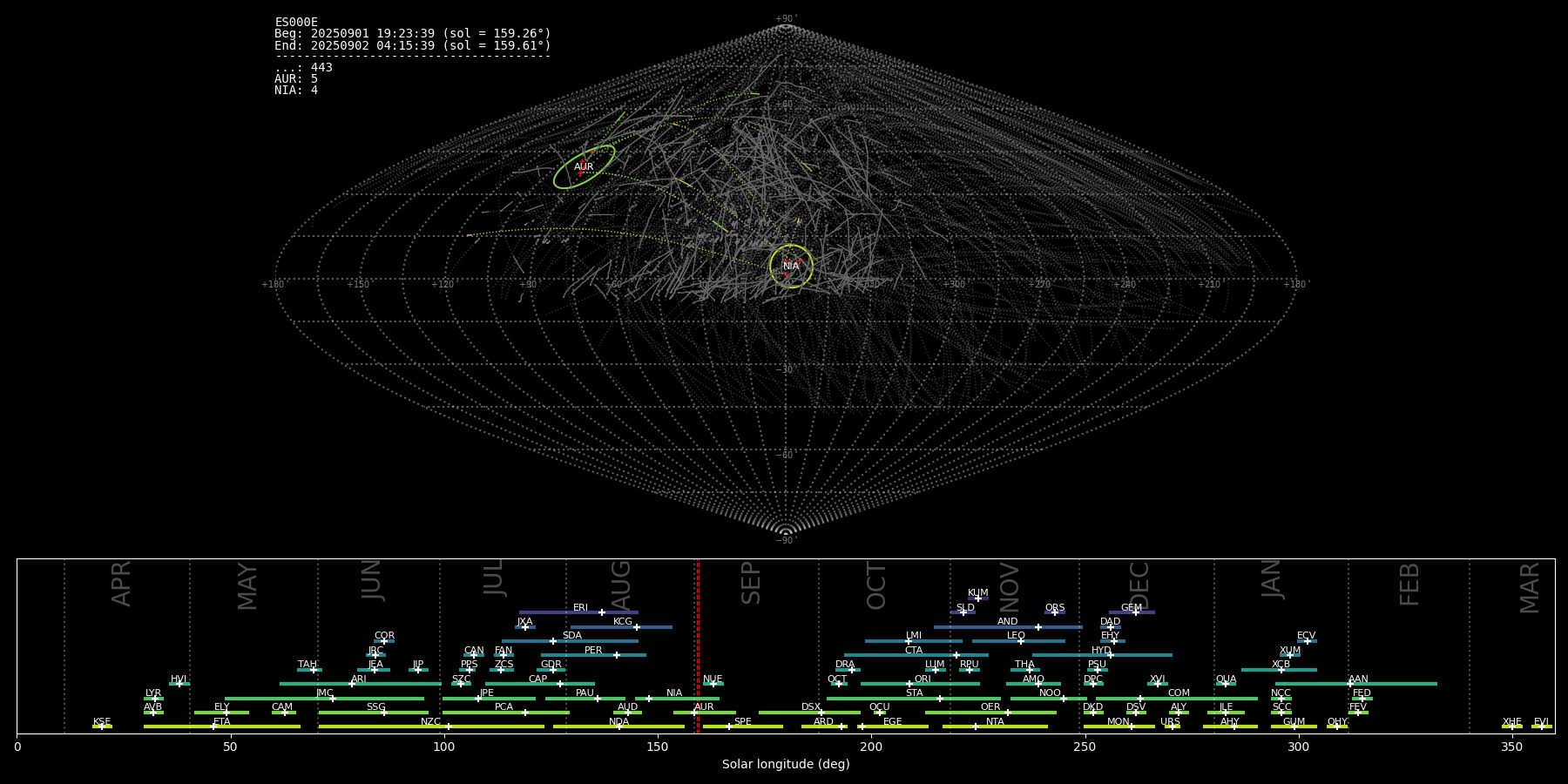This screenshot has width=1568, height=784.
Task: Click the AAN shower label
Action: [1358, 679]
